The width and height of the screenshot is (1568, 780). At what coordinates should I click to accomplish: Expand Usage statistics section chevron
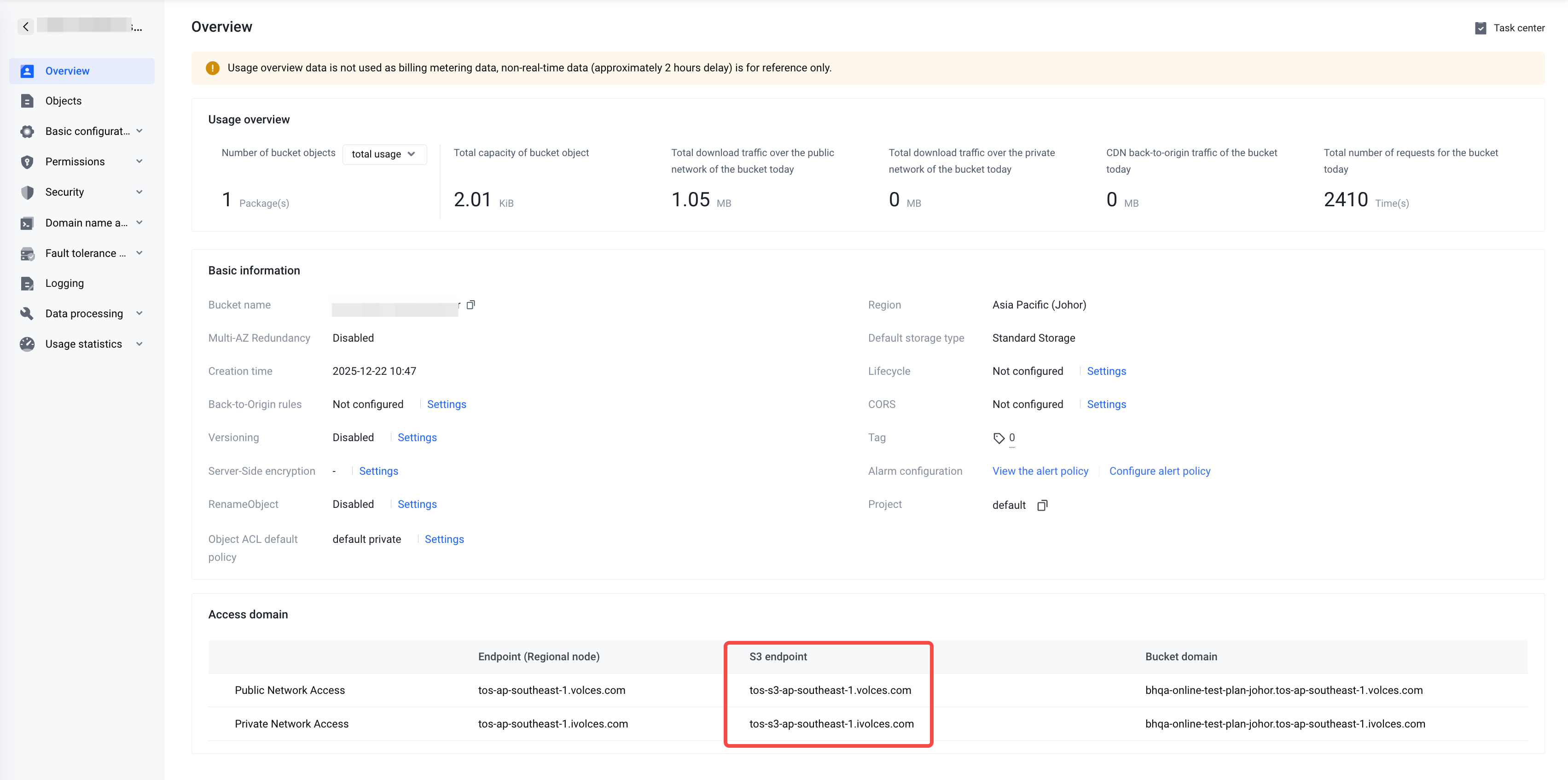[139, 344]
